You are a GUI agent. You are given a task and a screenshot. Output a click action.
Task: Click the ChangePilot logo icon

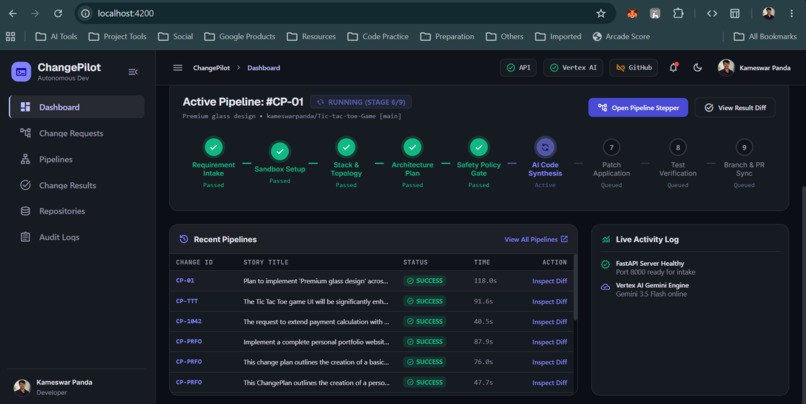click(21, 72)
